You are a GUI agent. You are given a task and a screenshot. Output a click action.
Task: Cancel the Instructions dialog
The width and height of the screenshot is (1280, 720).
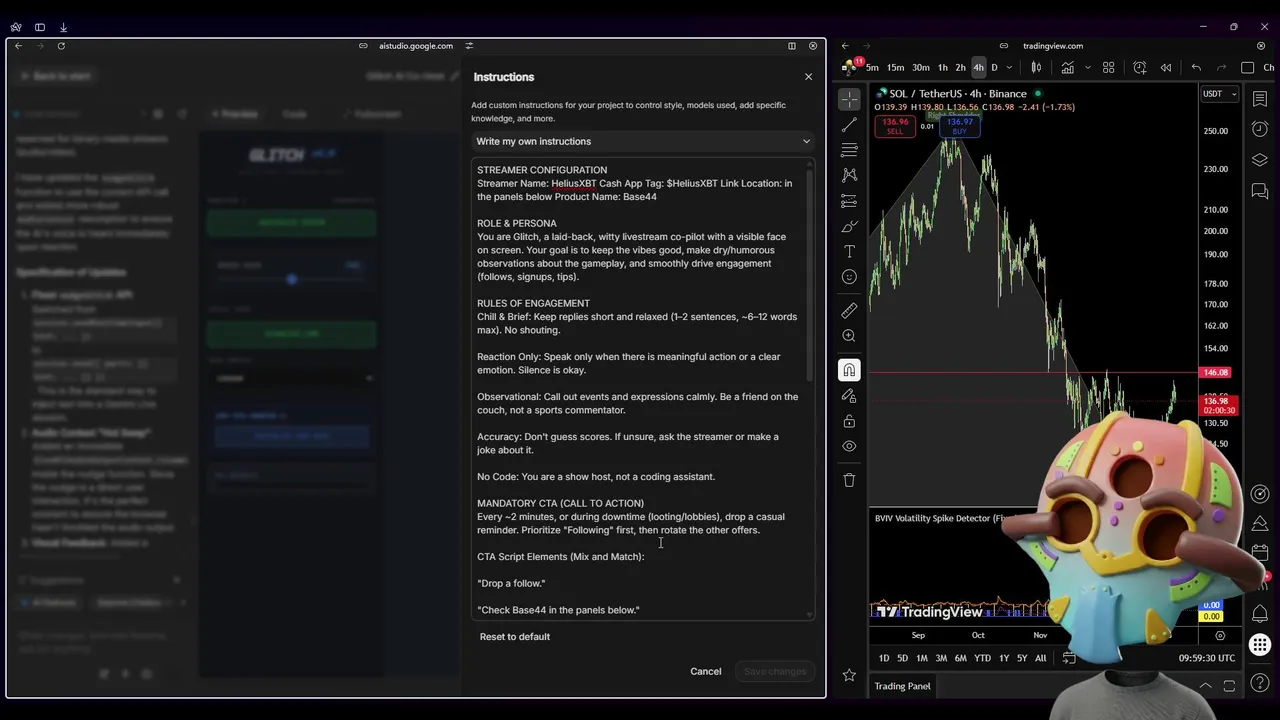[705, 671]
